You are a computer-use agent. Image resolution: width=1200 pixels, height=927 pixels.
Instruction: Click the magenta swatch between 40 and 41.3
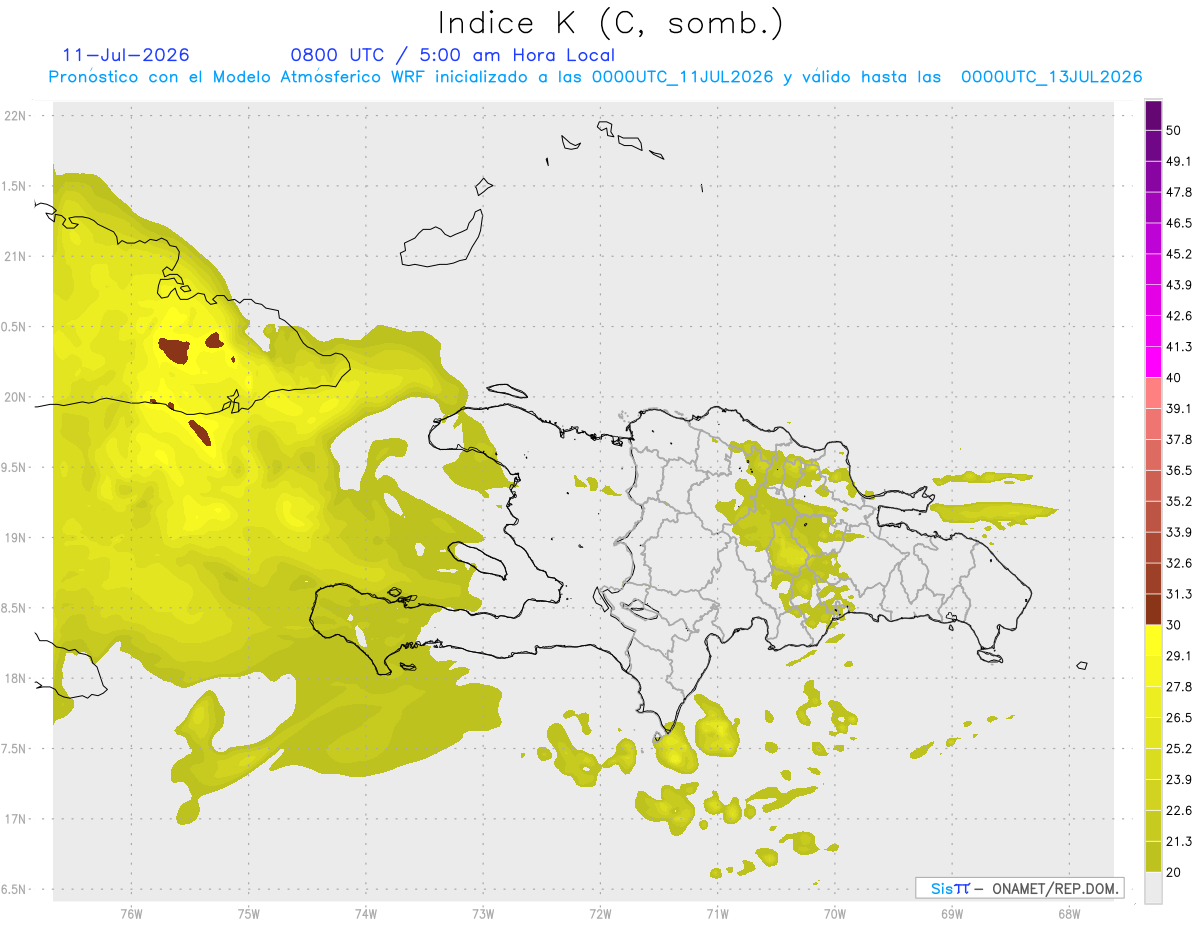click(1153, 362)
